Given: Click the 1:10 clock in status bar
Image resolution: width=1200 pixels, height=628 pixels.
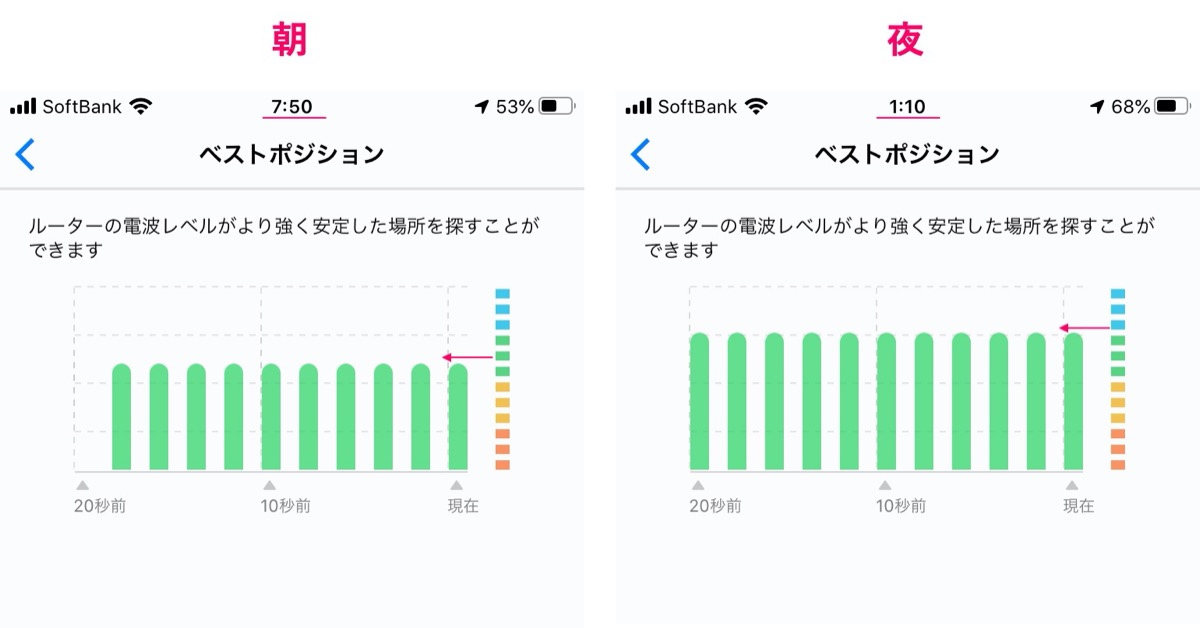Looking at the screenshot, I should coord(907,106).
